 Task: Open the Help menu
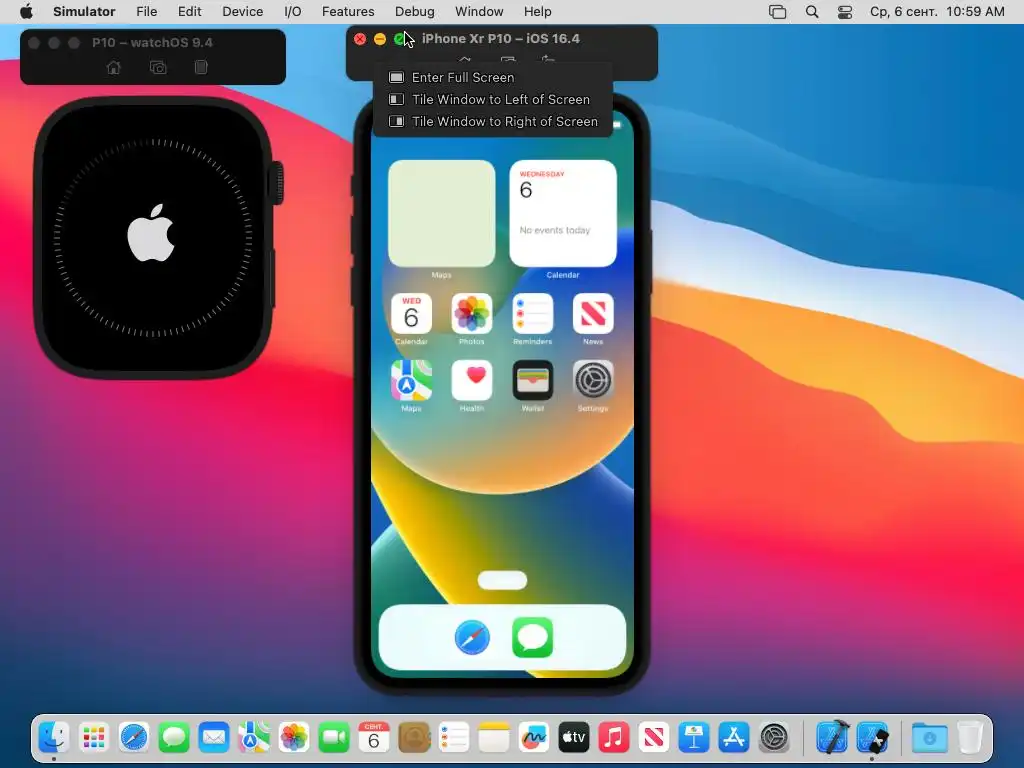pyautogui.click(x=537, y=11)
